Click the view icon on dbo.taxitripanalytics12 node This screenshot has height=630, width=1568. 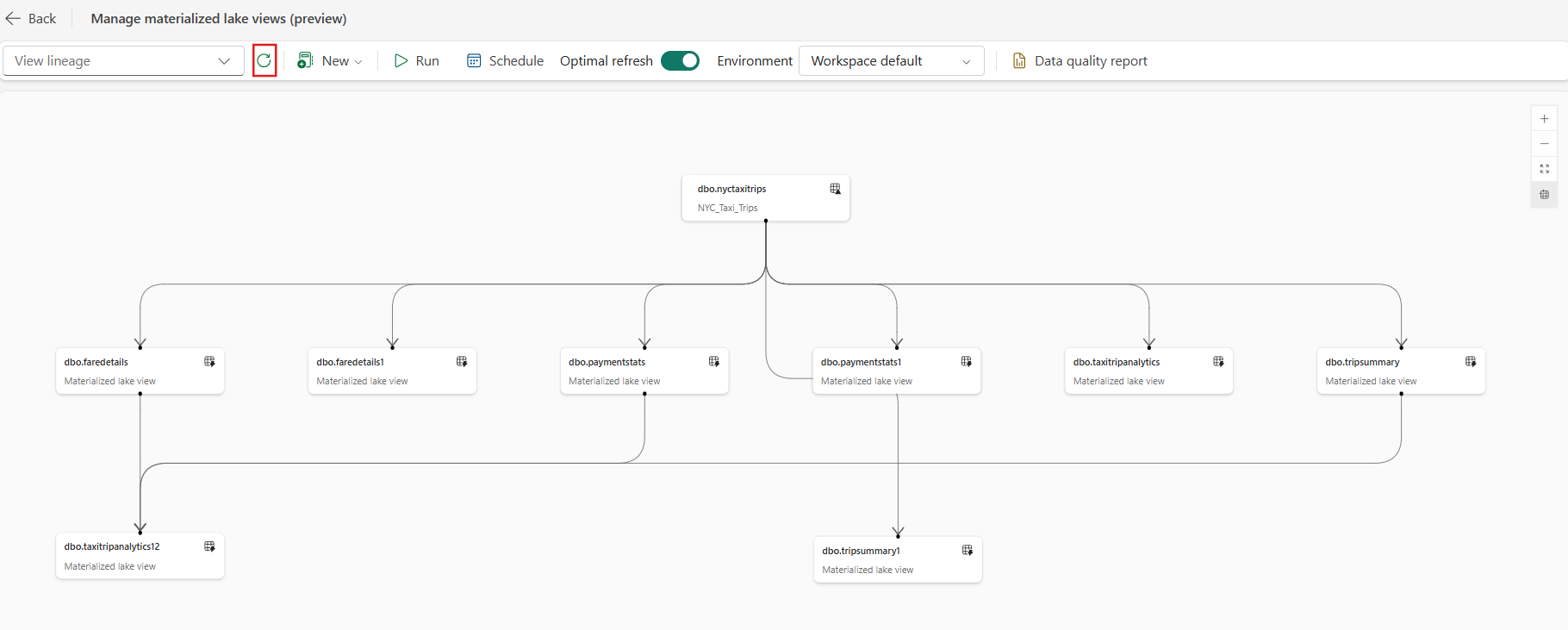[x=209, y=546]
